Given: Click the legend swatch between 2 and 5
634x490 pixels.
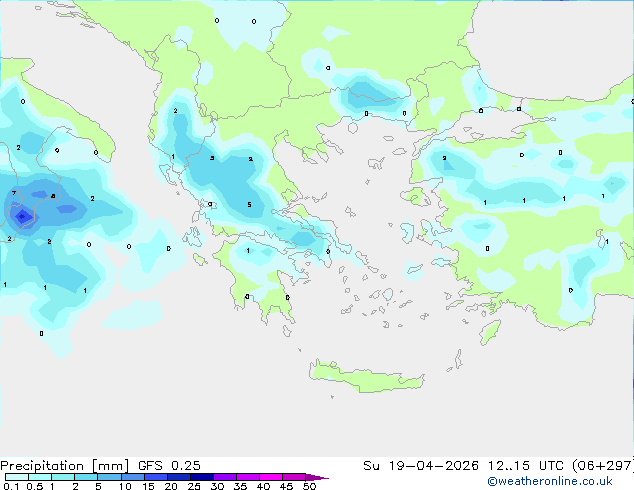Looking at the screenshot, I should (x=86, y=477).
